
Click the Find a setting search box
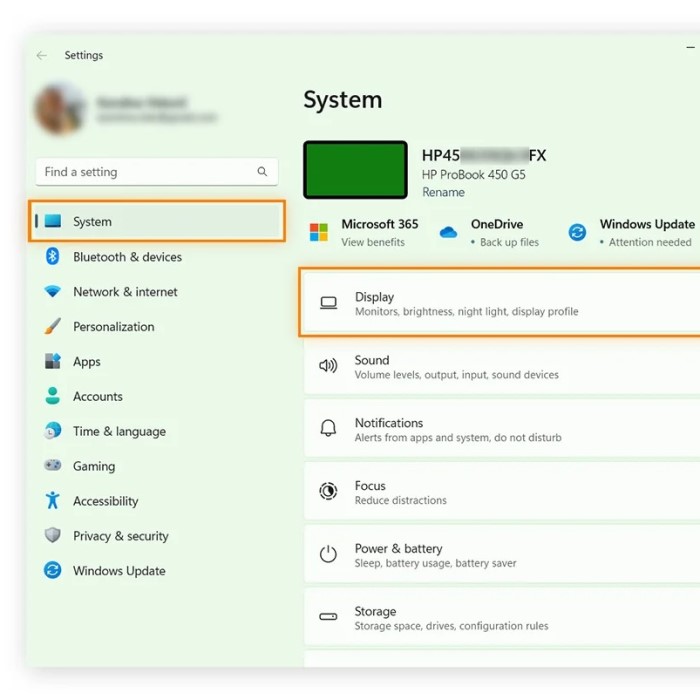pos(145,172)
